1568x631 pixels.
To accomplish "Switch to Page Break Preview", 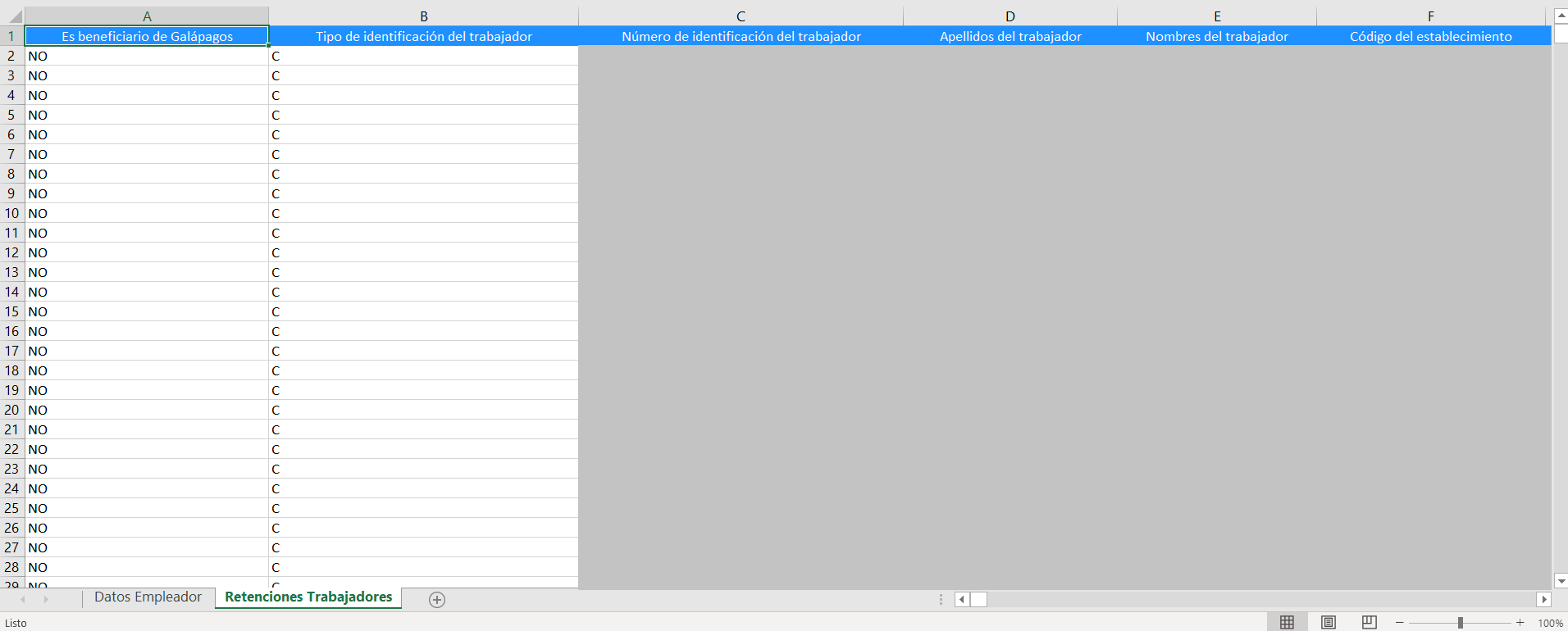I will (x=1370, y=623).
